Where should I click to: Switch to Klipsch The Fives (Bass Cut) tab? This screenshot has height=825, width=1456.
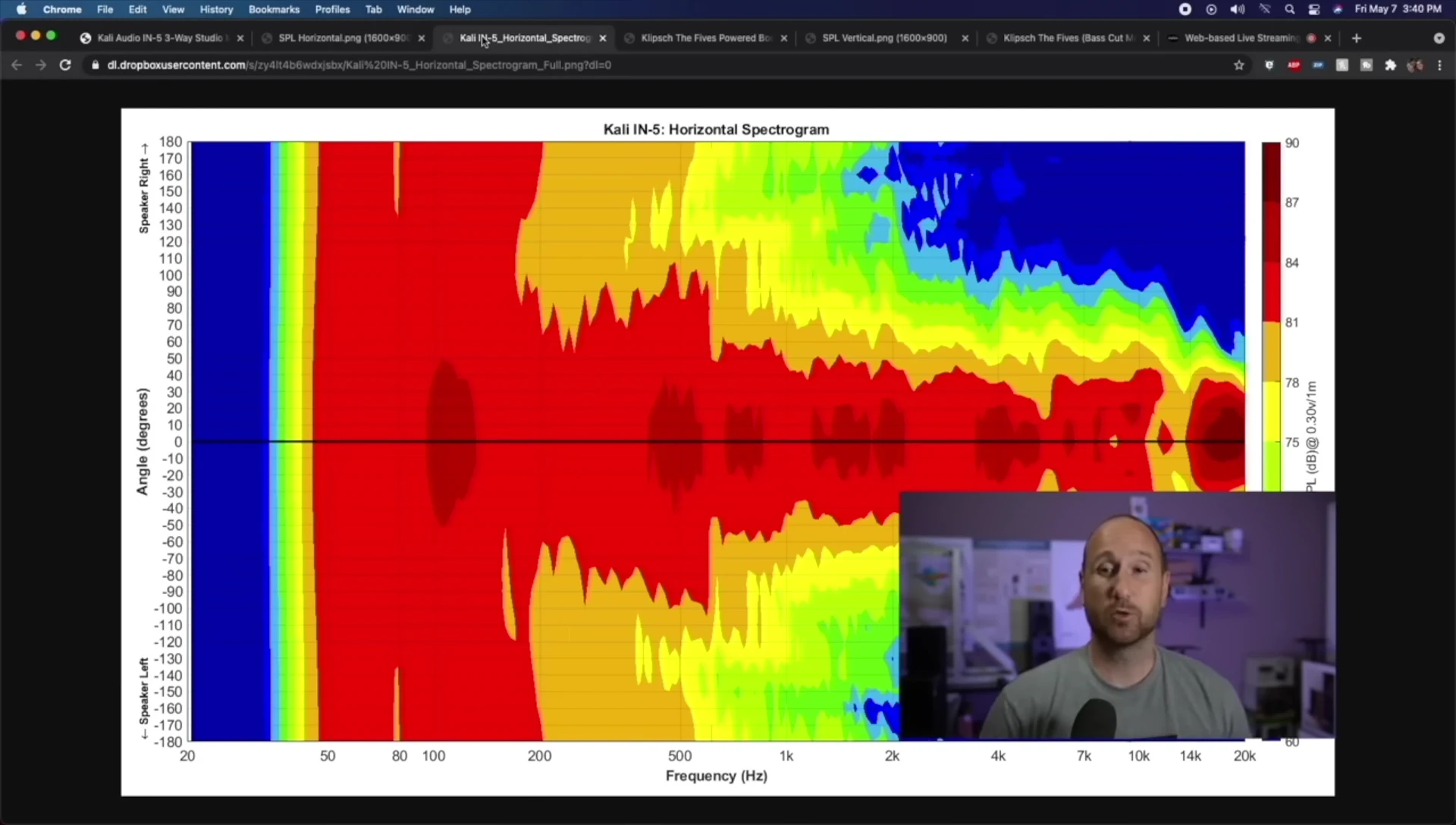[x=1068, y=38]
